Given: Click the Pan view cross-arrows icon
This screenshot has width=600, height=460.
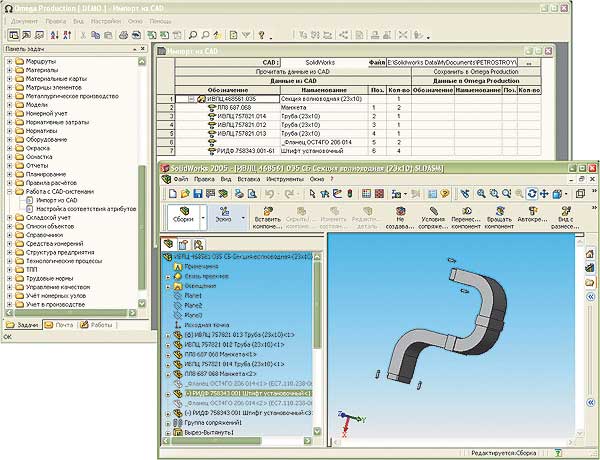Looking at the screenshot, I should click(x=544, y=194).
